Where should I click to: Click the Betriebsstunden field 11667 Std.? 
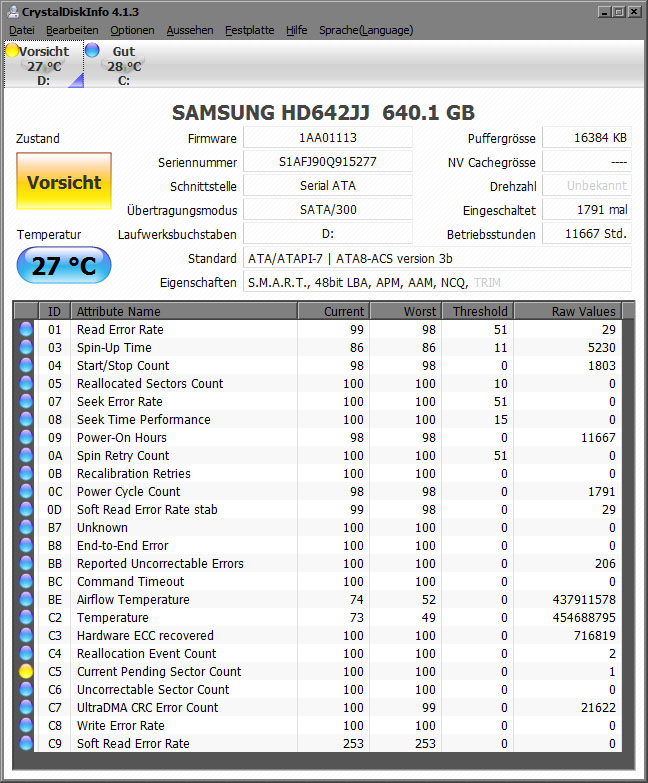pyautogui.click(x=587, y=234)
